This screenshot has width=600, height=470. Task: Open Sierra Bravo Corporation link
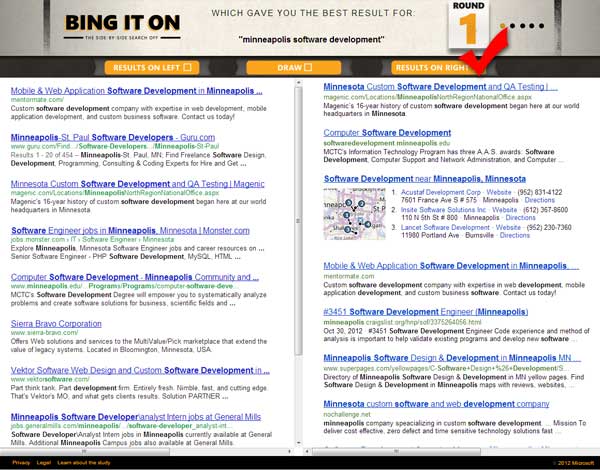pyautogui.click(x=56, y=323)
